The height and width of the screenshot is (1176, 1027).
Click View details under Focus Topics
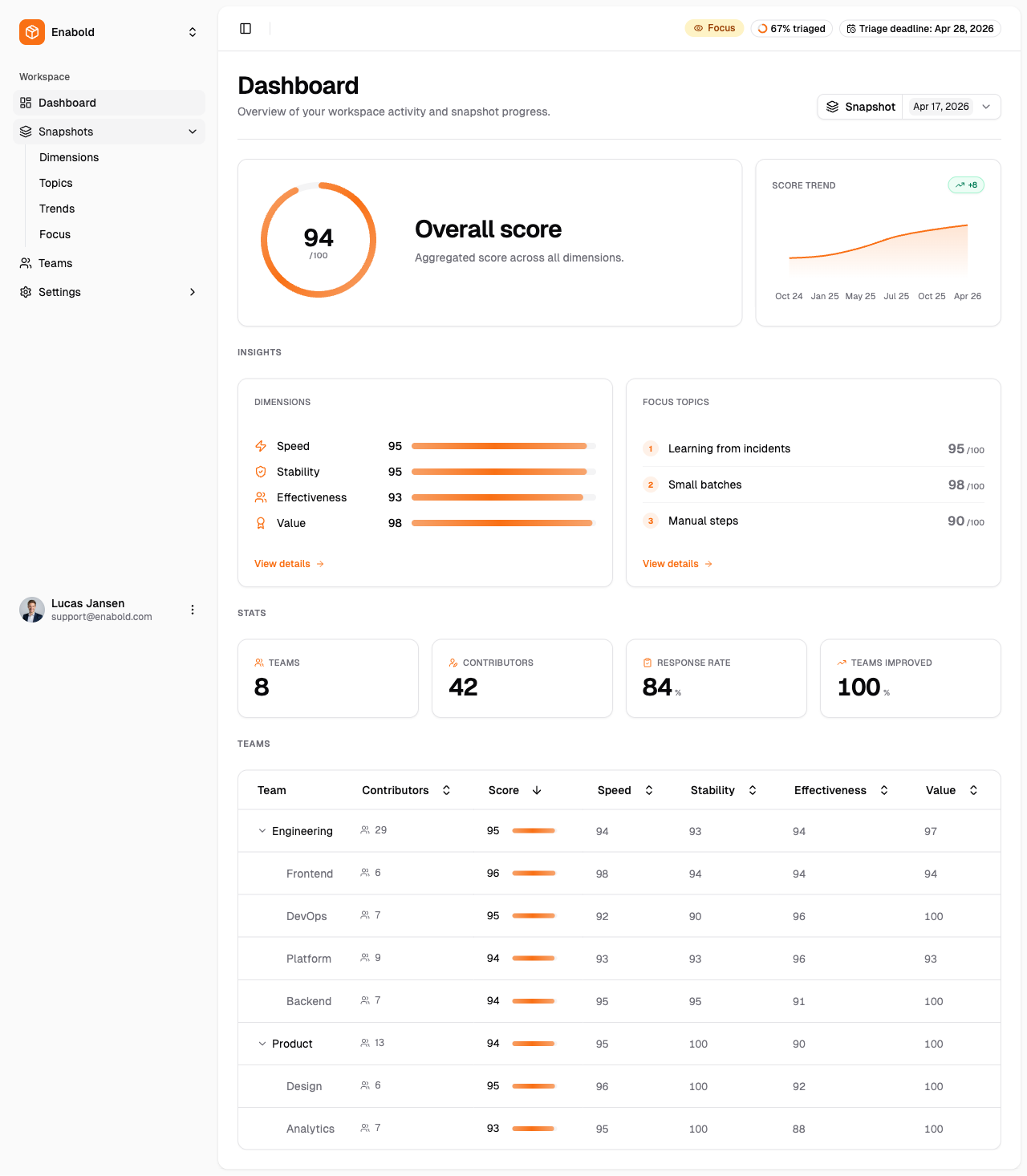(671, 563)
